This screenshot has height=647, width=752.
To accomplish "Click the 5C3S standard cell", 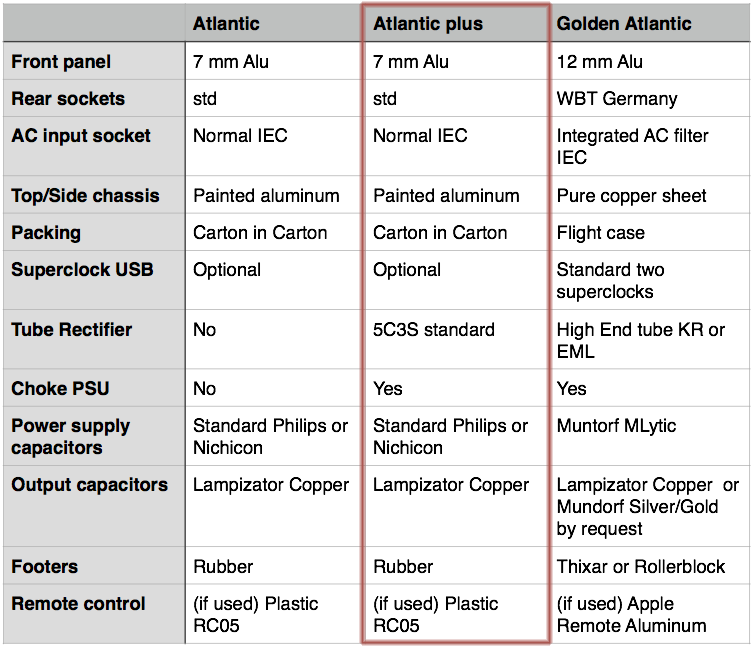I will coord(434,330).
